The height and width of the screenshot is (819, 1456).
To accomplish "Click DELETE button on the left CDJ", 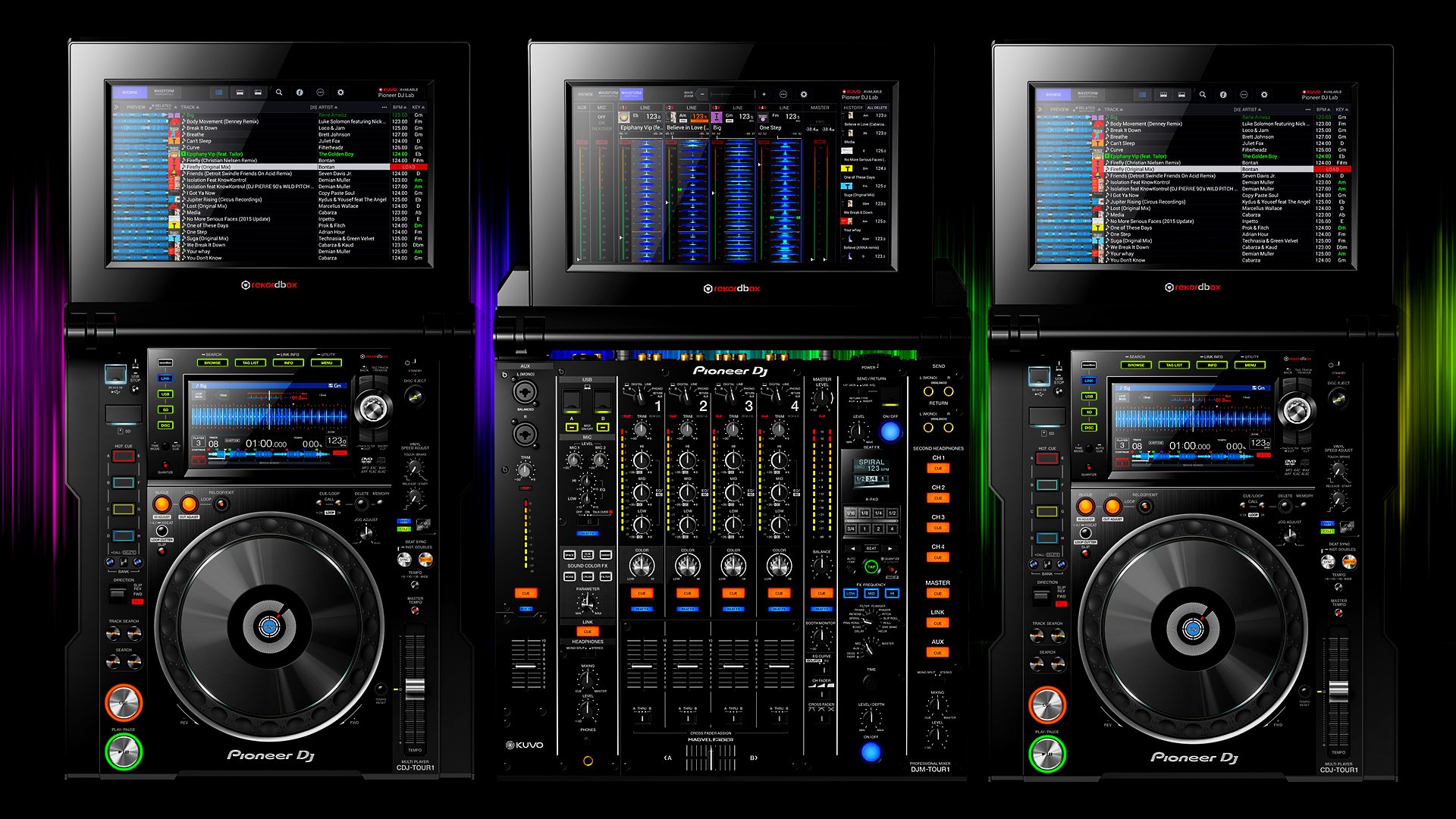I will [x=362, y=504].
